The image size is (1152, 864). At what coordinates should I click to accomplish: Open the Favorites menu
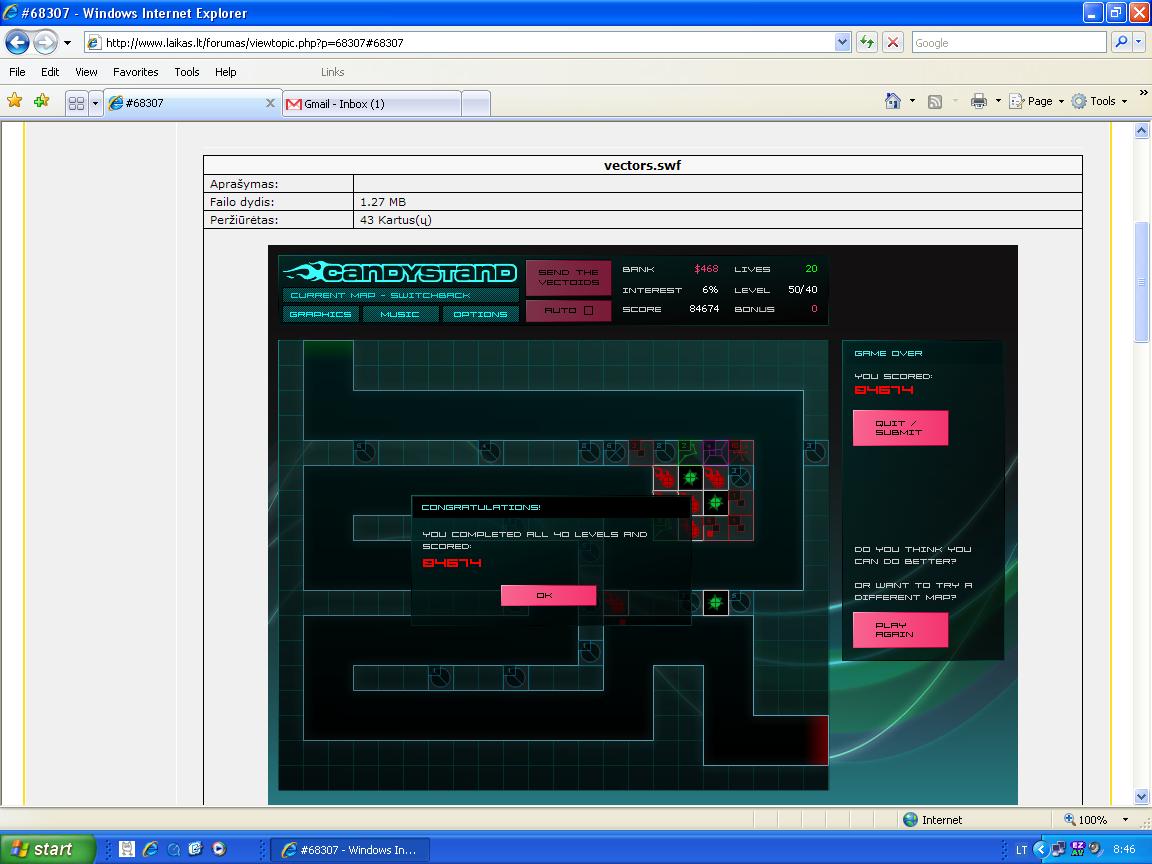135,72
